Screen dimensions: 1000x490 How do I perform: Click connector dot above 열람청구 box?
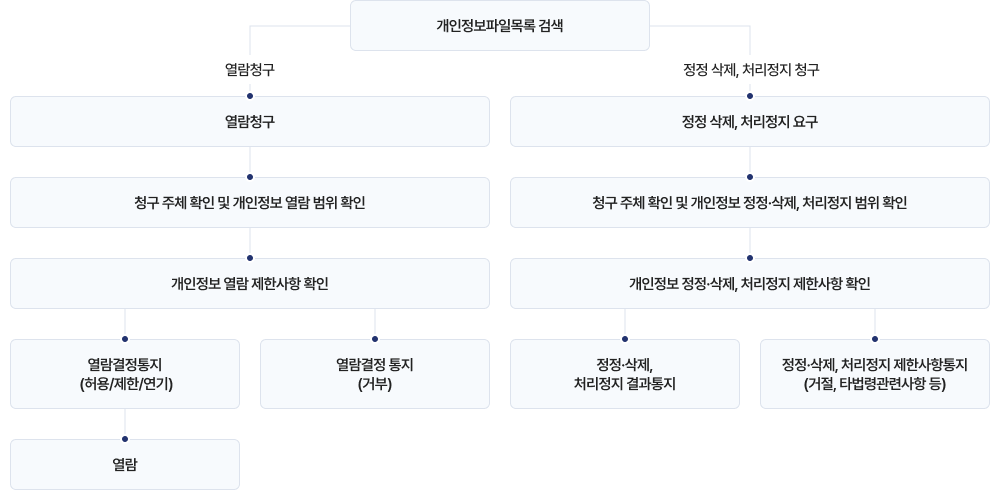point(250,96)
